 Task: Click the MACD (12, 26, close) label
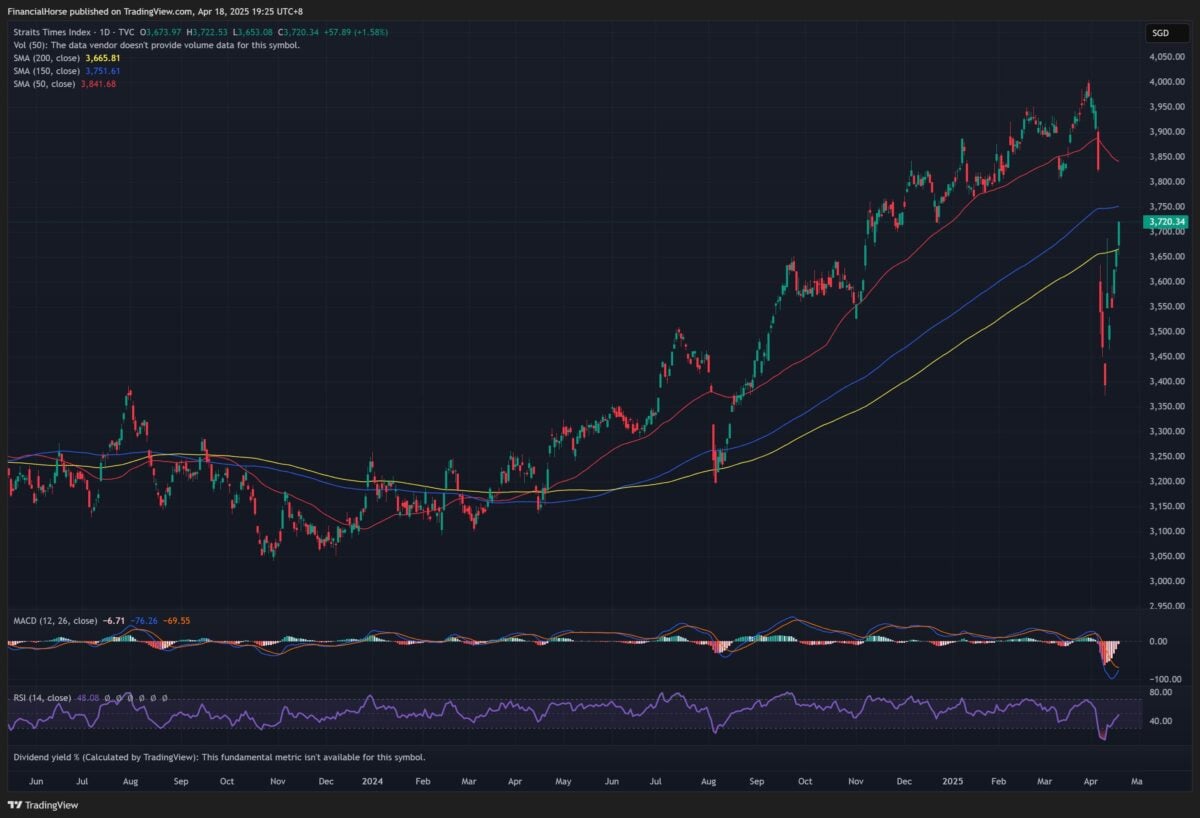tap(55, 620)
